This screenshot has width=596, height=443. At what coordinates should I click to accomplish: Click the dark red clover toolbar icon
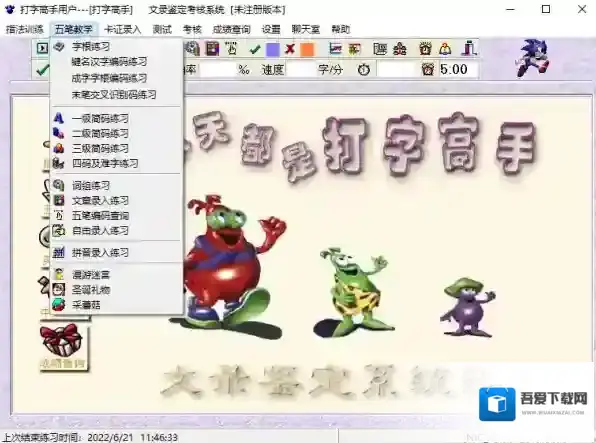399,49
